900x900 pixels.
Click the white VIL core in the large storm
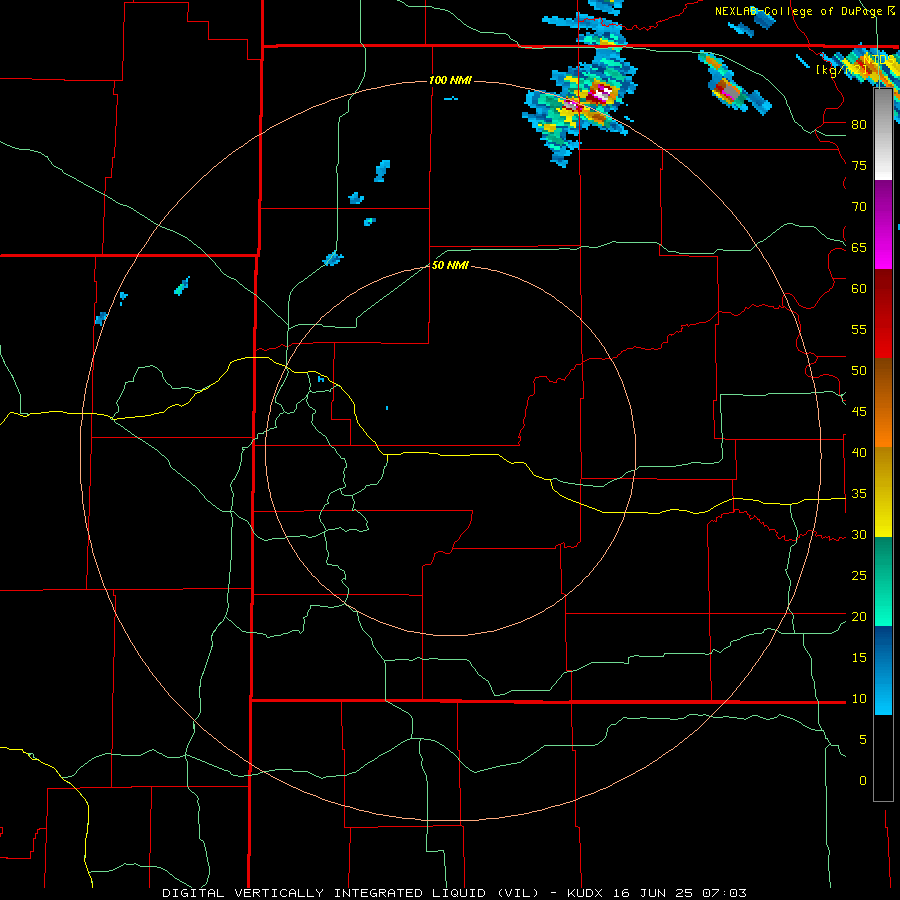(603, 92)
